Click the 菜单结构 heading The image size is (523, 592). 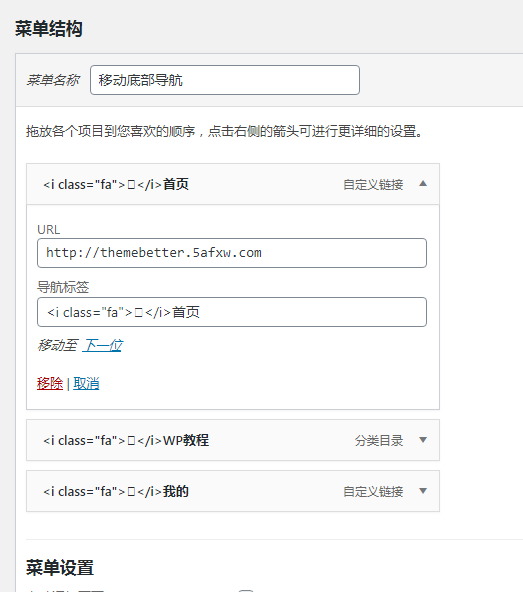[49, 29]
